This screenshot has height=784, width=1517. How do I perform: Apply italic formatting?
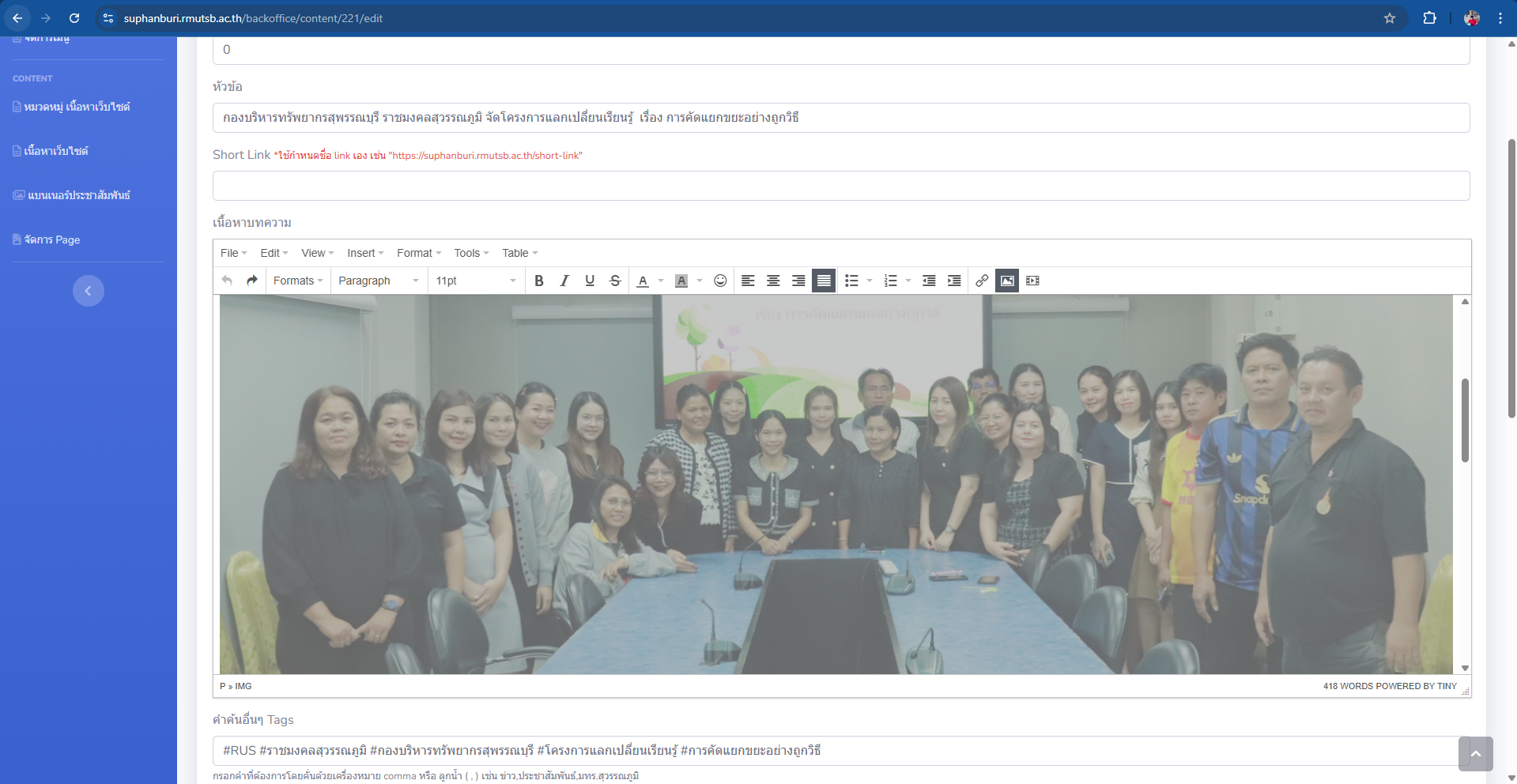[x=564, y=281]
